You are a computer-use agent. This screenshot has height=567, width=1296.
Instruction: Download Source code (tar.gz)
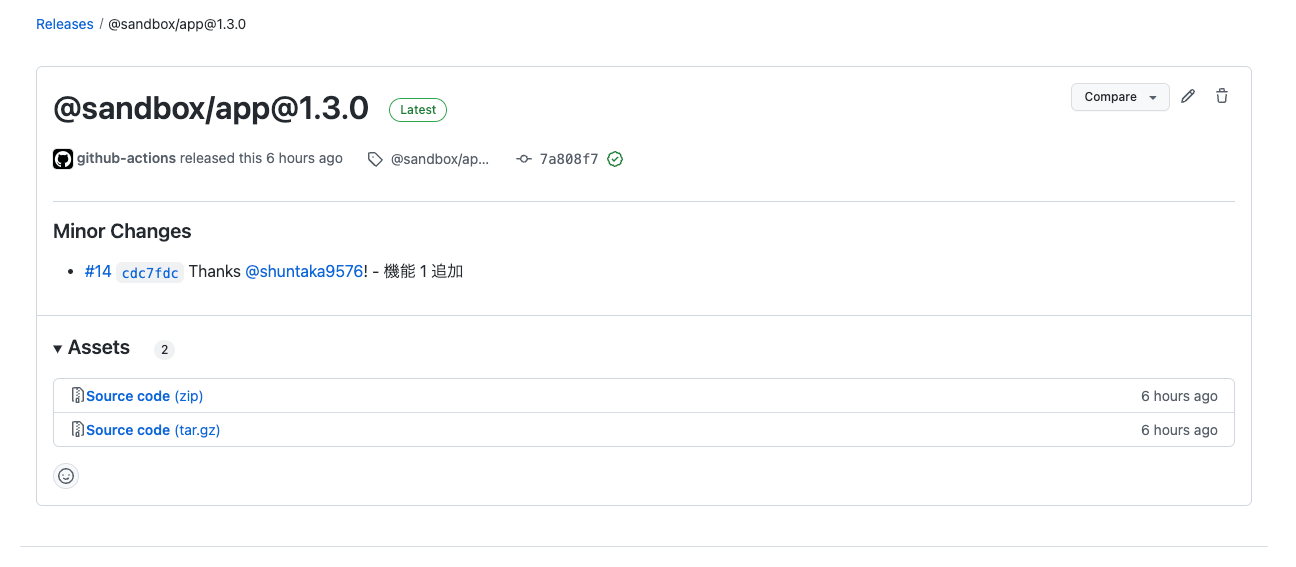153,430
